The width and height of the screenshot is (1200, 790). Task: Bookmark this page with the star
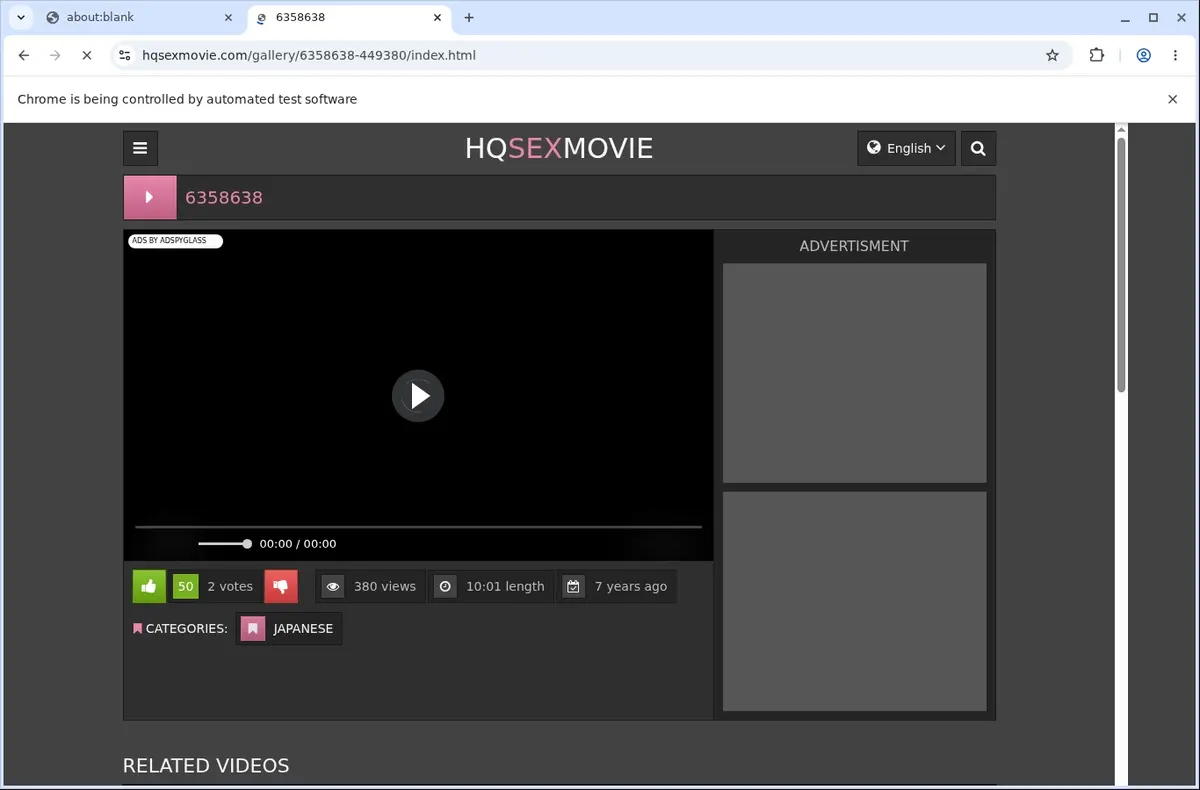[1052, 55]
